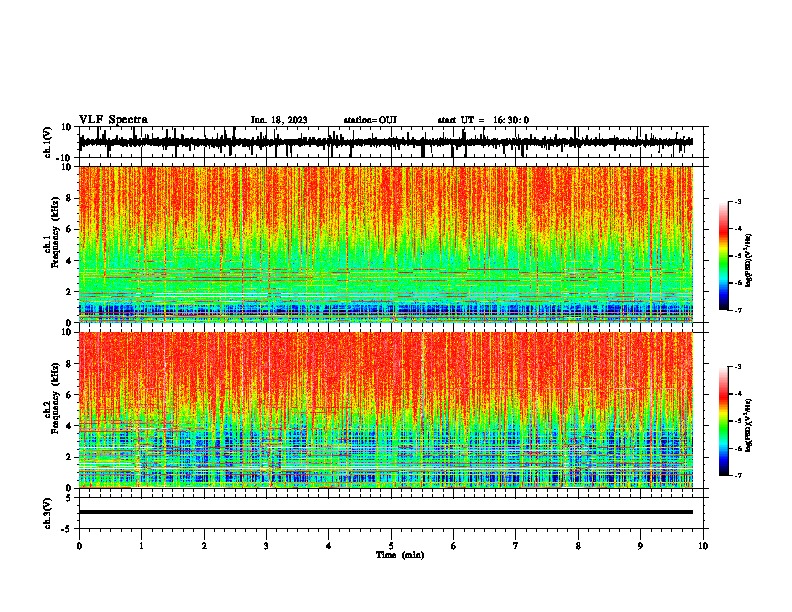Image resolution: width=792 pixels, height=612 pixels.
Task: Click the "6" kHz tick on ch.2 frequency axis
Action: 69,395
